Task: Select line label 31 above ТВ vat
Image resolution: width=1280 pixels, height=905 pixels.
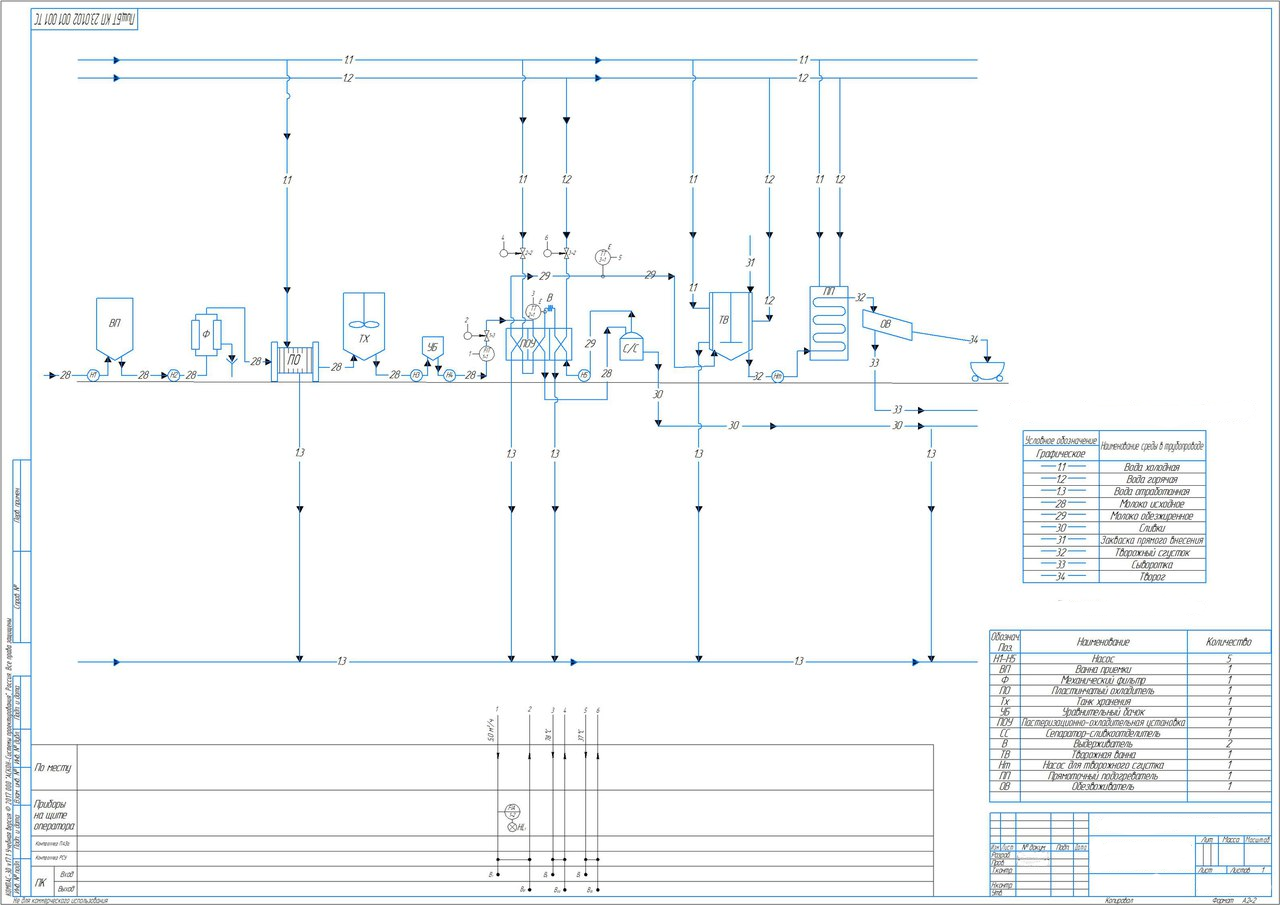Action: click(x=748, y=263)
